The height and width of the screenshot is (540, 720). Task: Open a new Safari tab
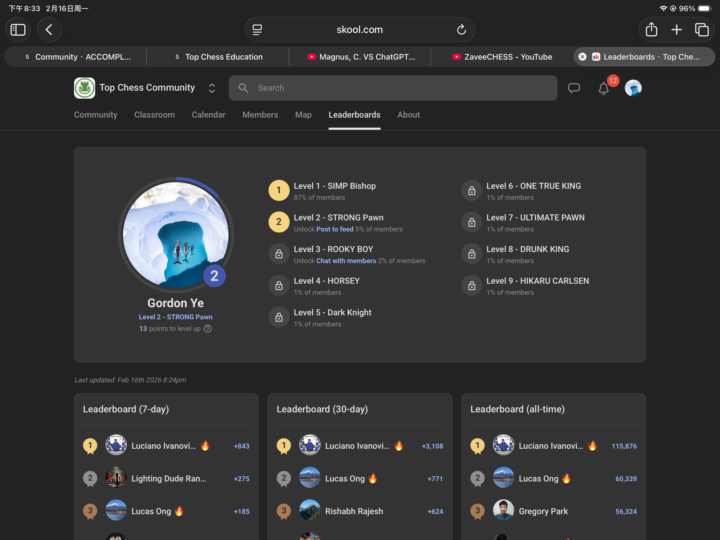677,30
